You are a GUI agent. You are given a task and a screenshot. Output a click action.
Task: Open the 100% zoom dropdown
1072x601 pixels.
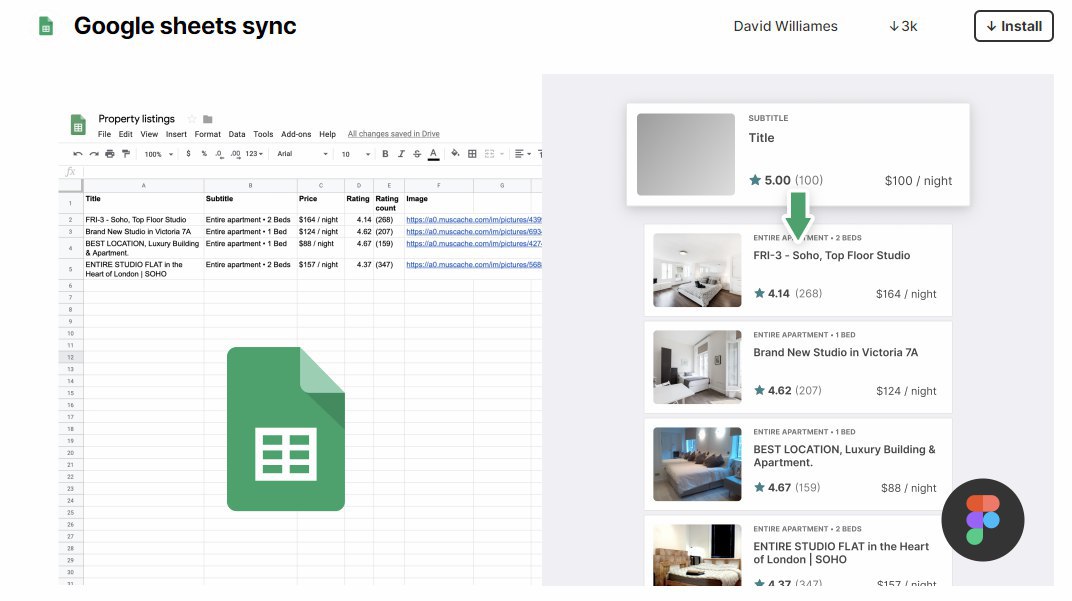click(x=159, y=154)
